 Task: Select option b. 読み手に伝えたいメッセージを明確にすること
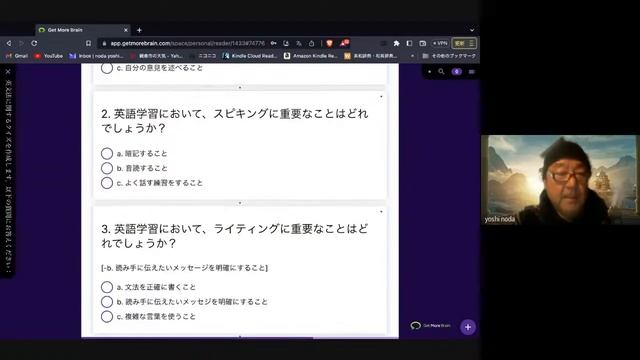point(107,302)
